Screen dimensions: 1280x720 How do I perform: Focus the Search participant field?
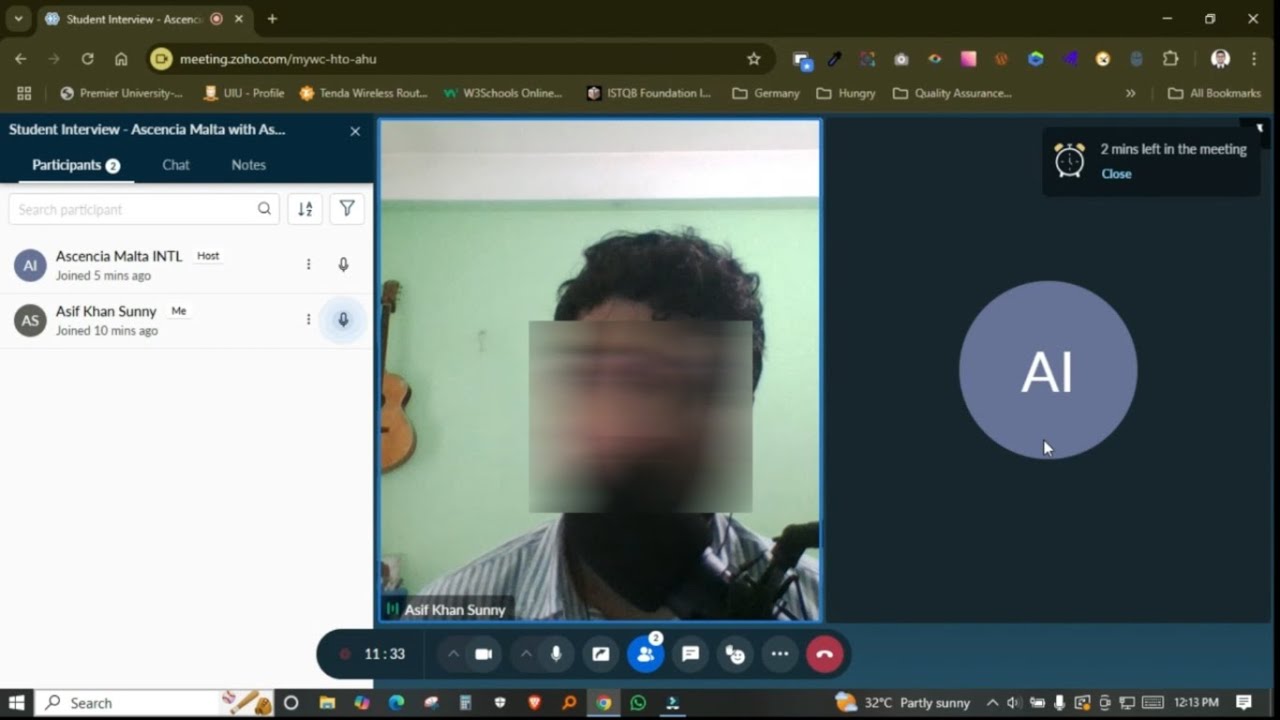click(144, 209)
